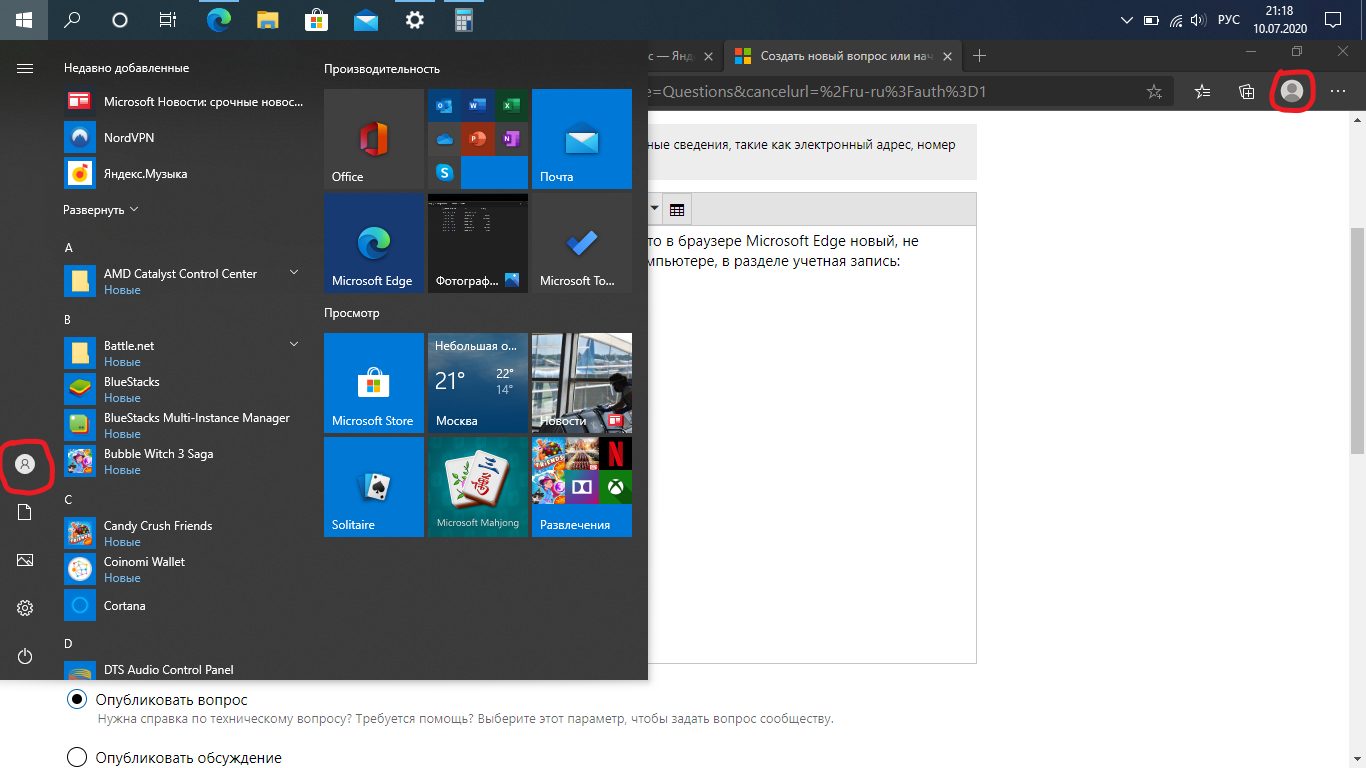Open Edge profile avatar
The image size is (1366, 768).
click(1292, 91)
